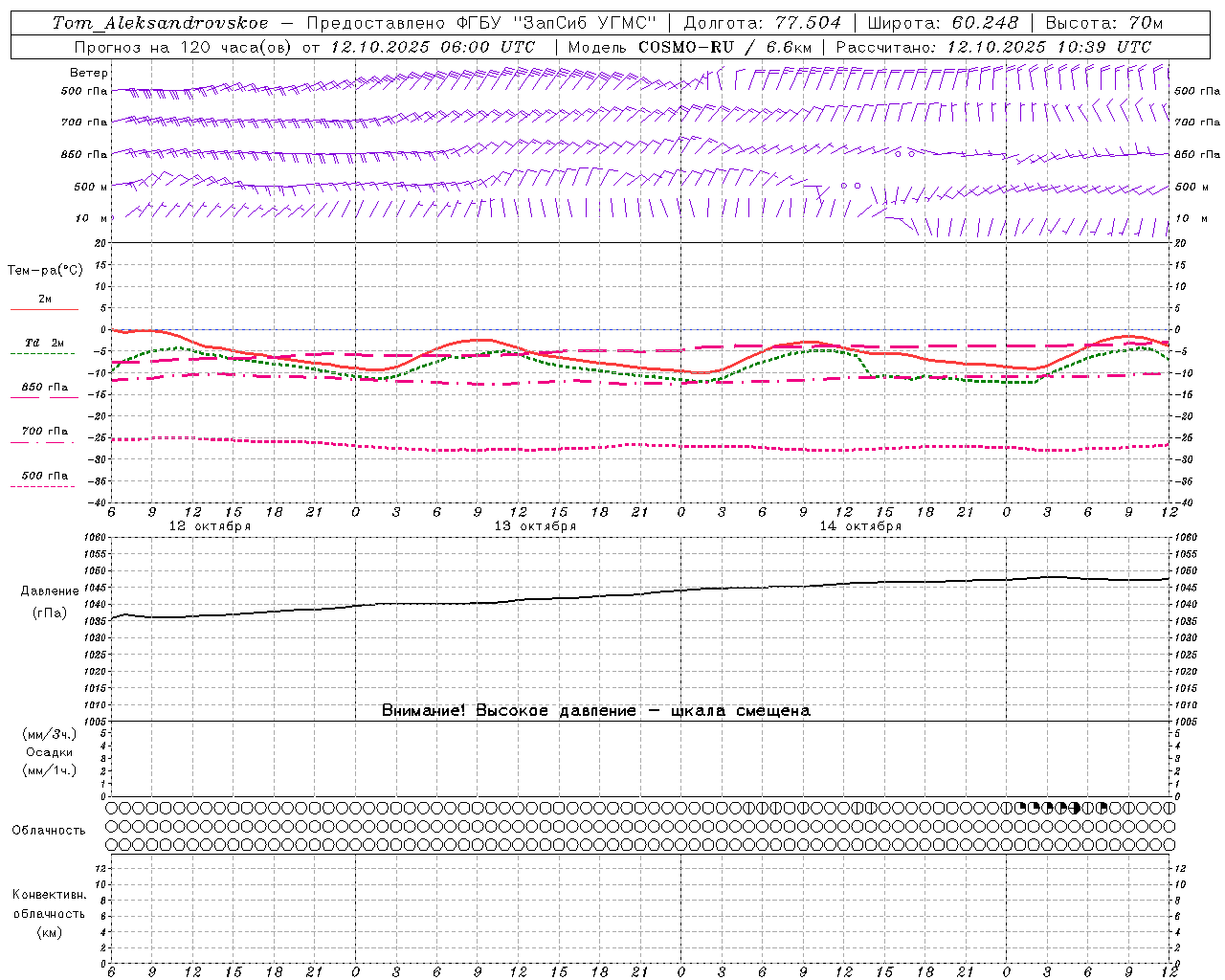Click the 'Высота: 70м' header value

(x=1104, y=23)
